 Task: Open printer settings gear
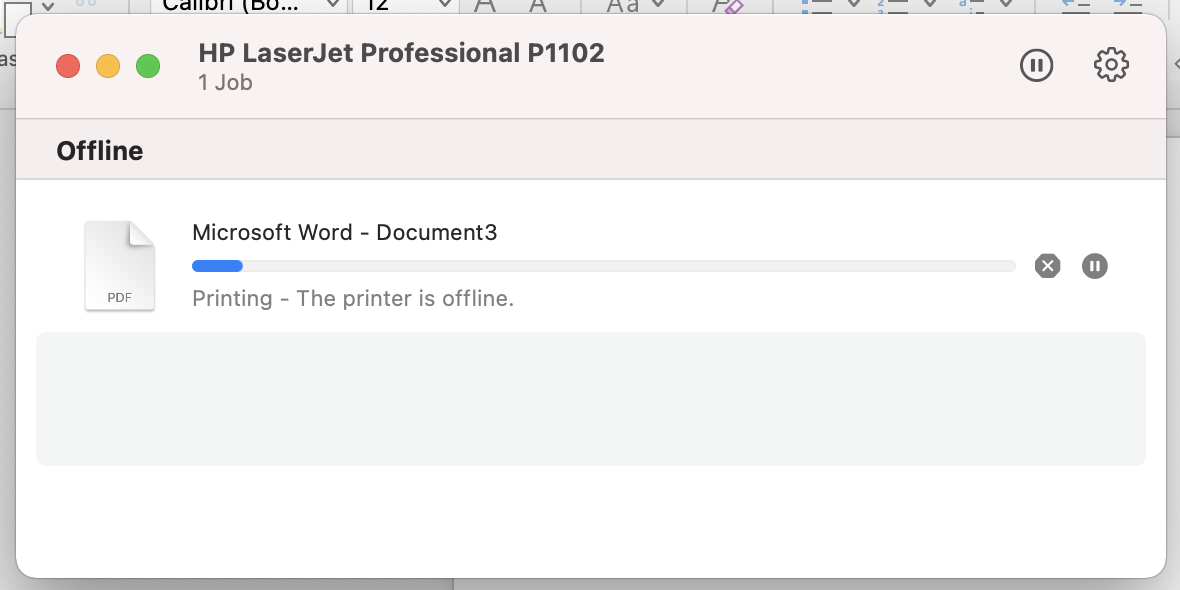[1111, 66]
